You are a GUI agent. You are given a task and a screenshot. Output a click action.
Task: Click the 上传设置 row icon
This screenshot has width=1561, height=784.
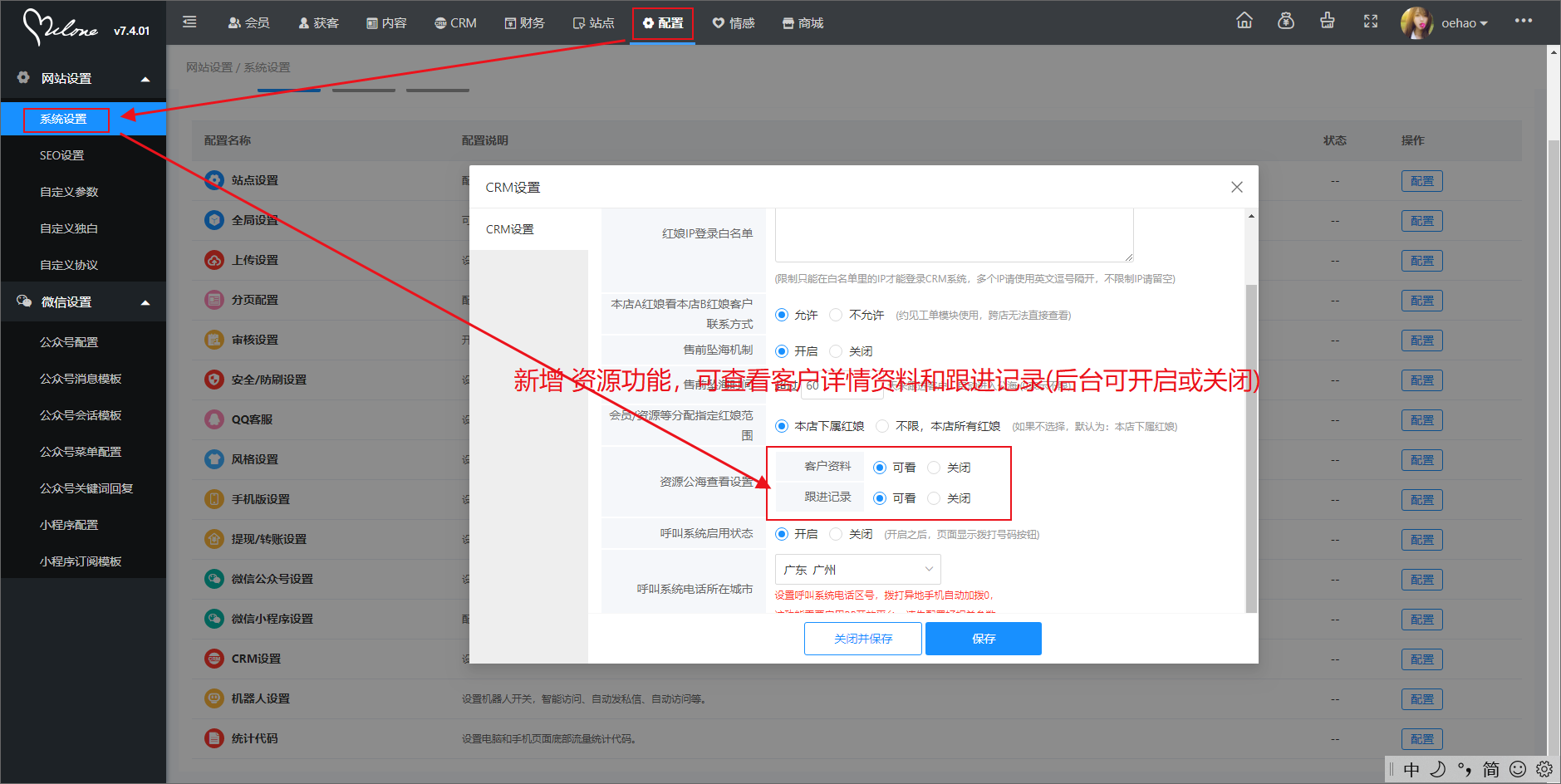pyautogui.click(x=214, y=260)
